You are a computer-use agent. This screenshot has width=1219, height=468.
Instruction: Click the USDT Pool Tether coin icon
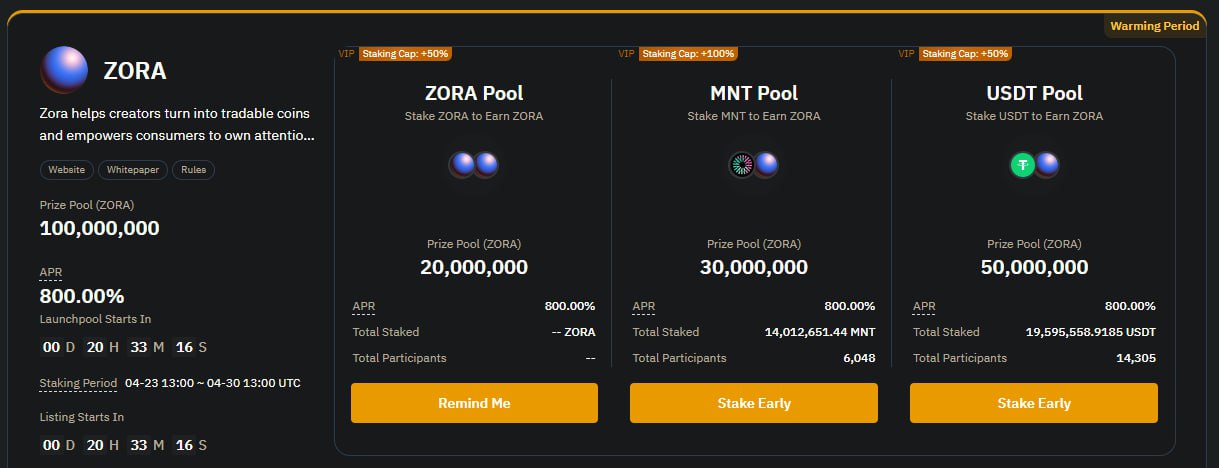click(1022, 165)
